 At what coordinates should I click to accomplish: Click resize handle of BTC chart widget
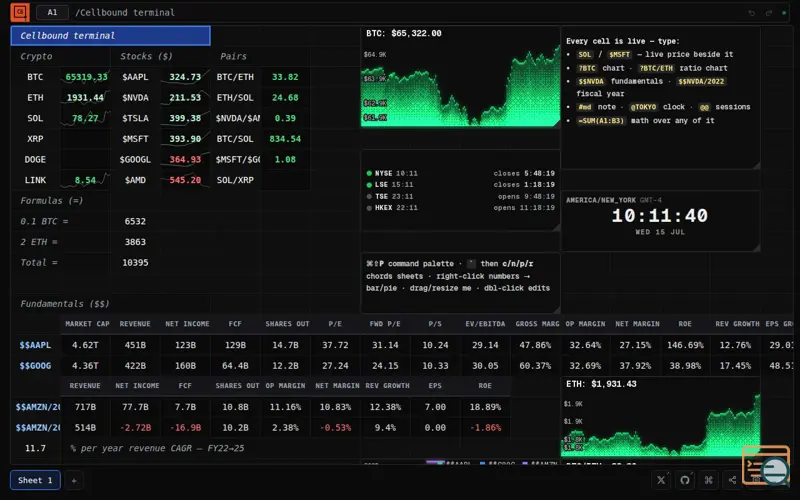(x=557, y=122)
